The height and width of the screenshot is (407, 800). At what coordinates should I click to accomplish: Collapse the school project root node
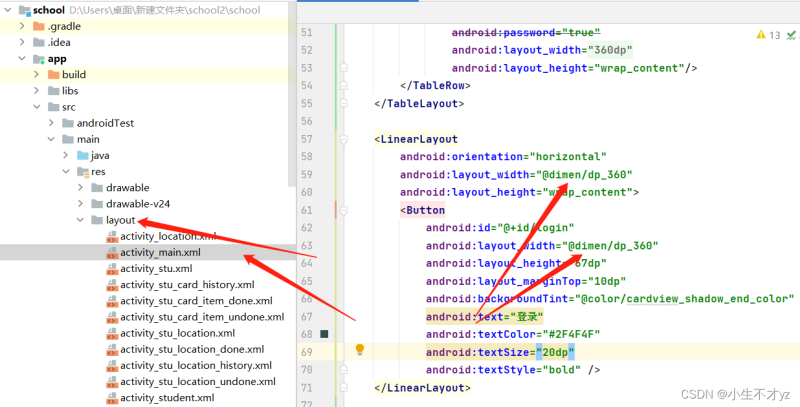coord(8,10)
